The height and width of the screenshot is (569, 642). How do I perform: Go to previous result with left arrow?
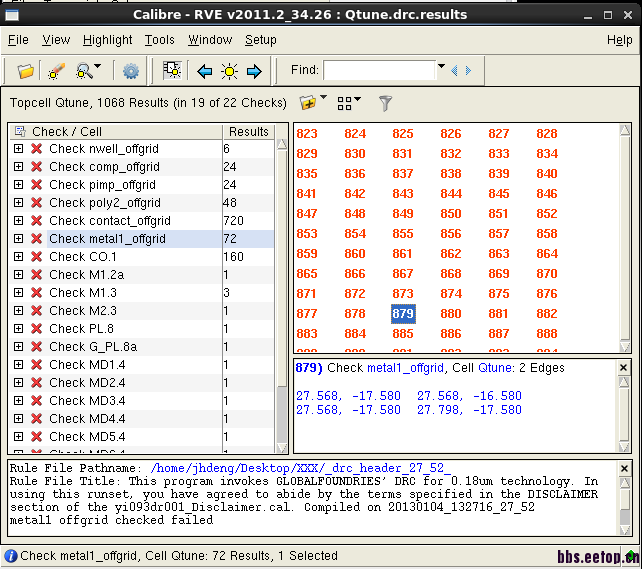point(205,71)
